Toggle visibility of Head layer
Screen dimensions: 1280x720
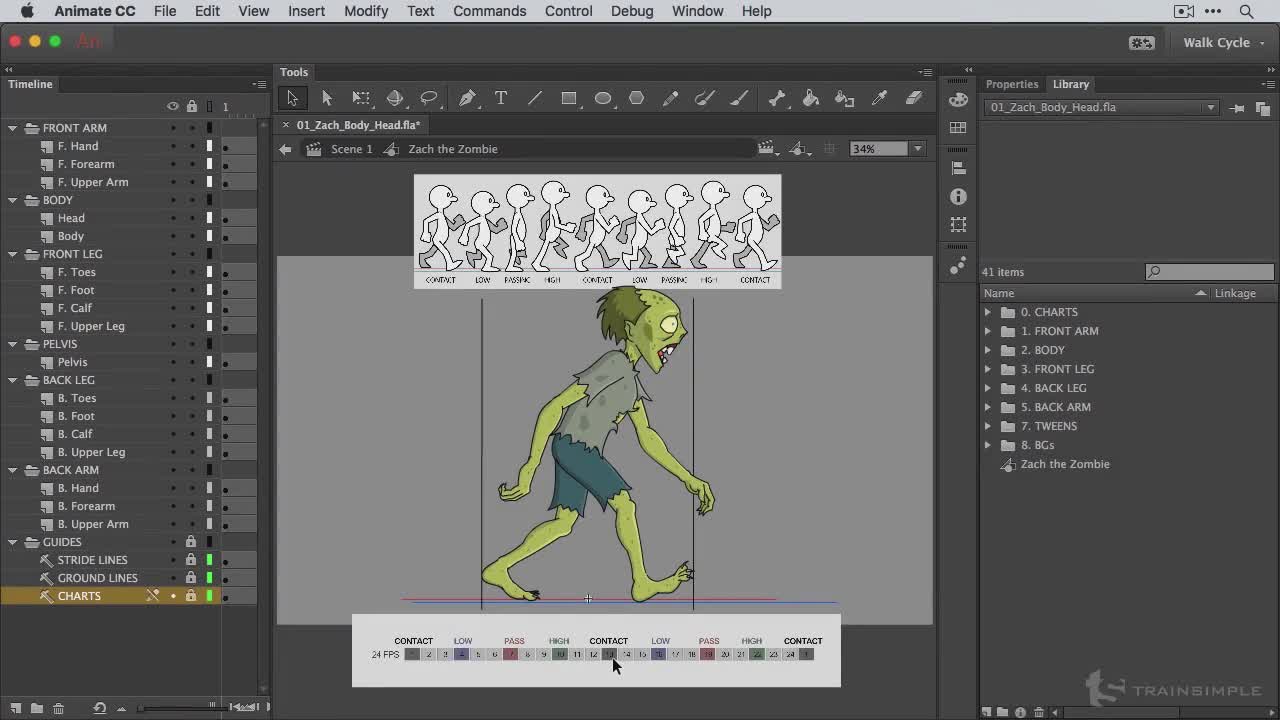tap(173, 218)
